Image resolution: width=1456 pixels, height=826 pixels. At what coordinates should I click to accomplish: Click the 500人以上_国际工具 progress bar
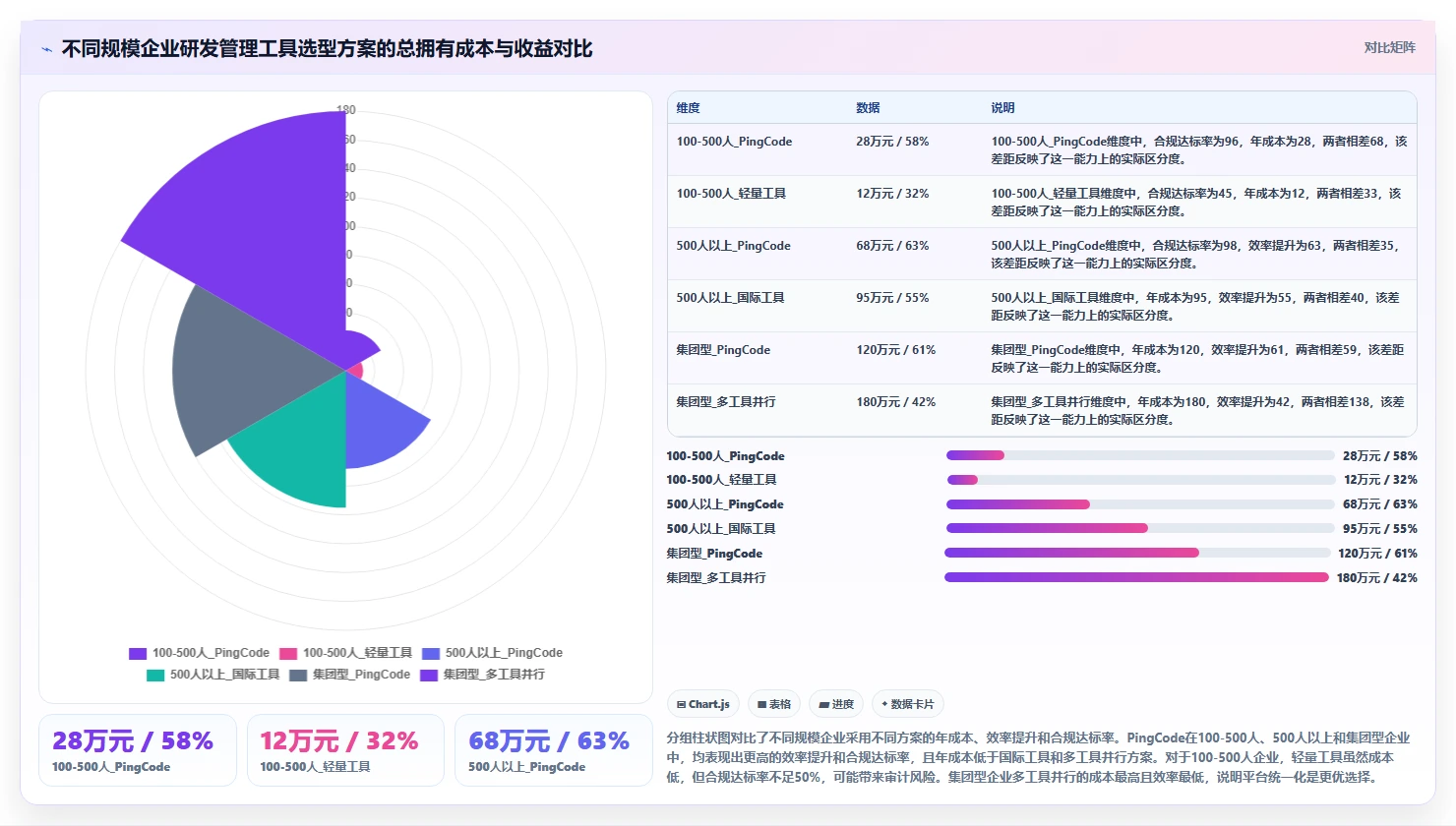(1140, 528)
